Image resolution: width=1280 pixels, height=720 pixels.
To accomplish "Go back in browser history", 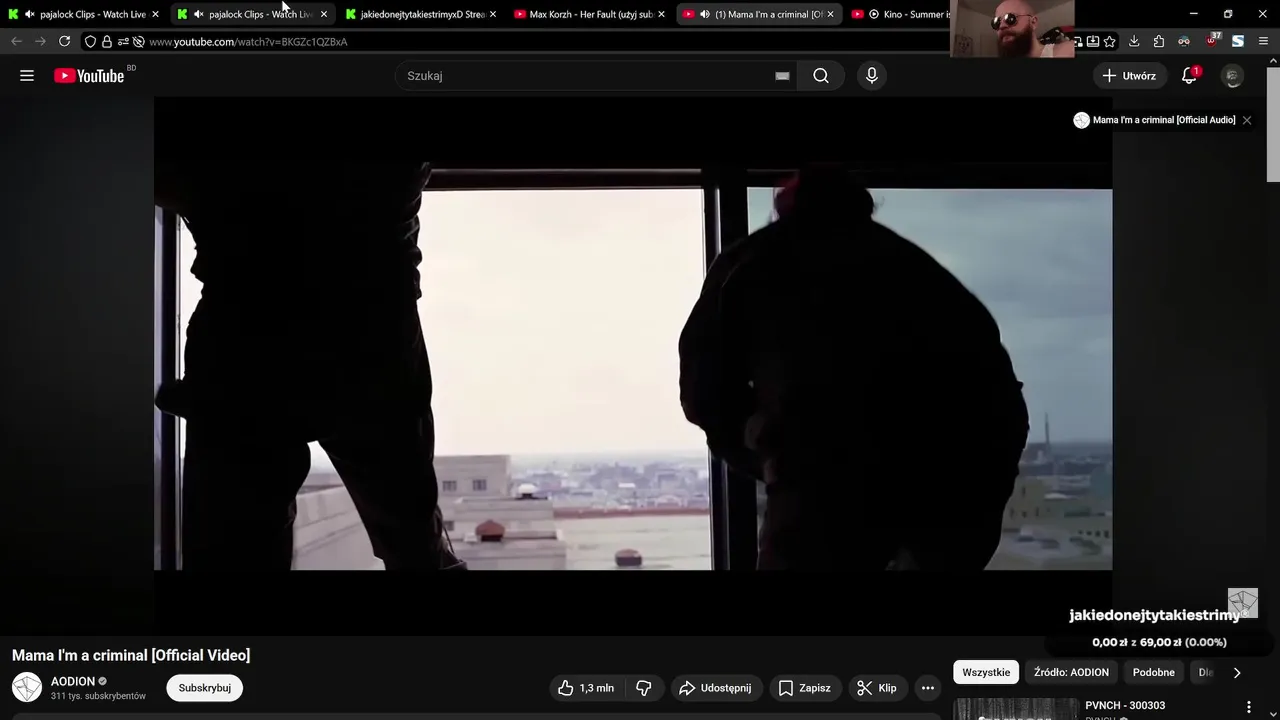I will [16, 41].
